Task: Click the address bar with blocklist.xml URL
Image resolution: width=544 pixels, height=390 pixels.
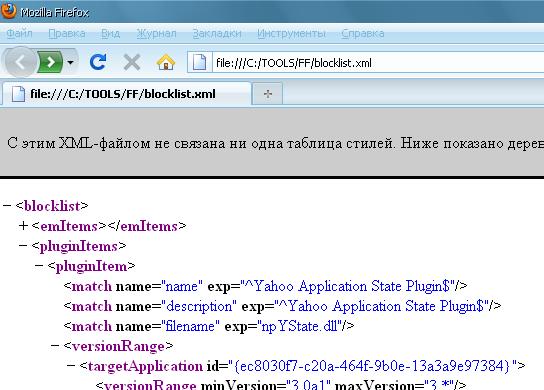Action: point(378,63)
